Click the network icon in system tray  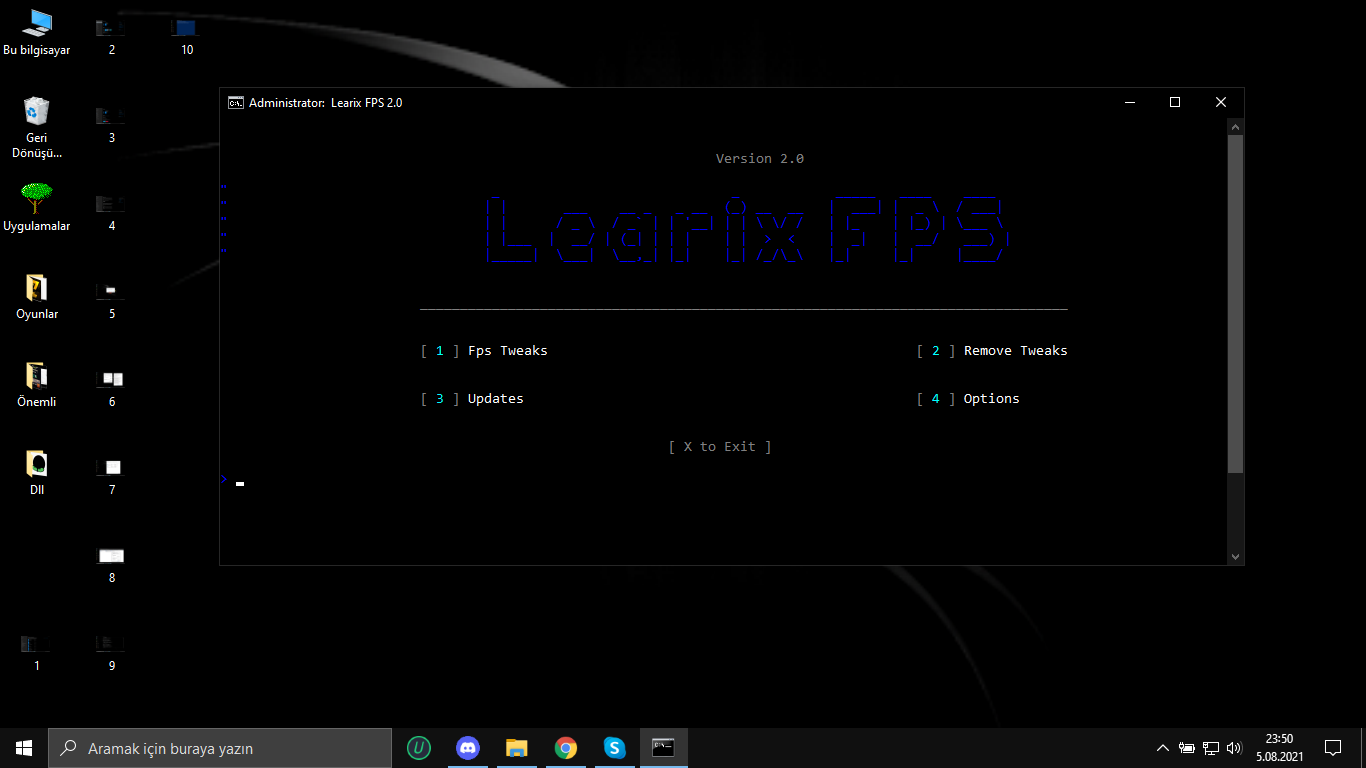tap(1211, 748)
